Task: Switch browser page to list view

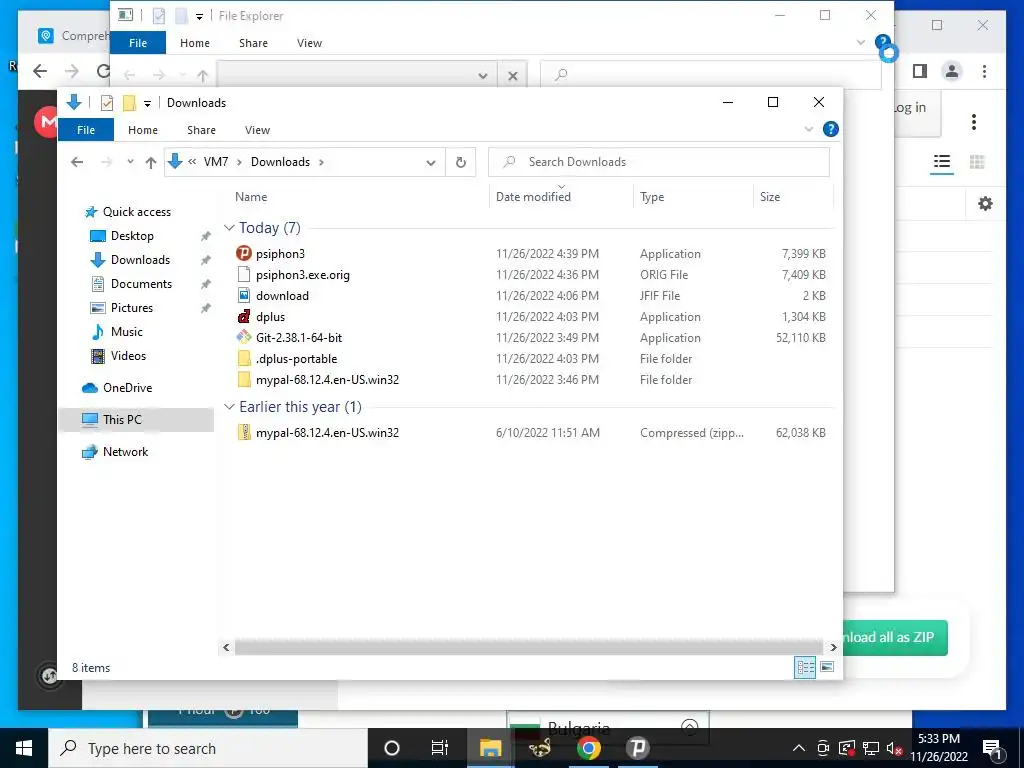Action: click(x=942, y=161)
